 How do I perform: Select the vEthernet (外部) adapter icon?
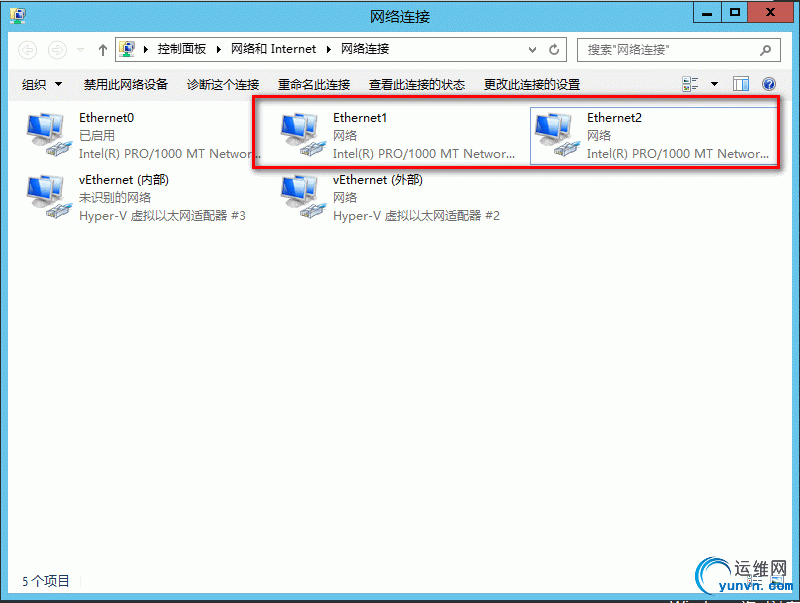[x=303, y=197]
